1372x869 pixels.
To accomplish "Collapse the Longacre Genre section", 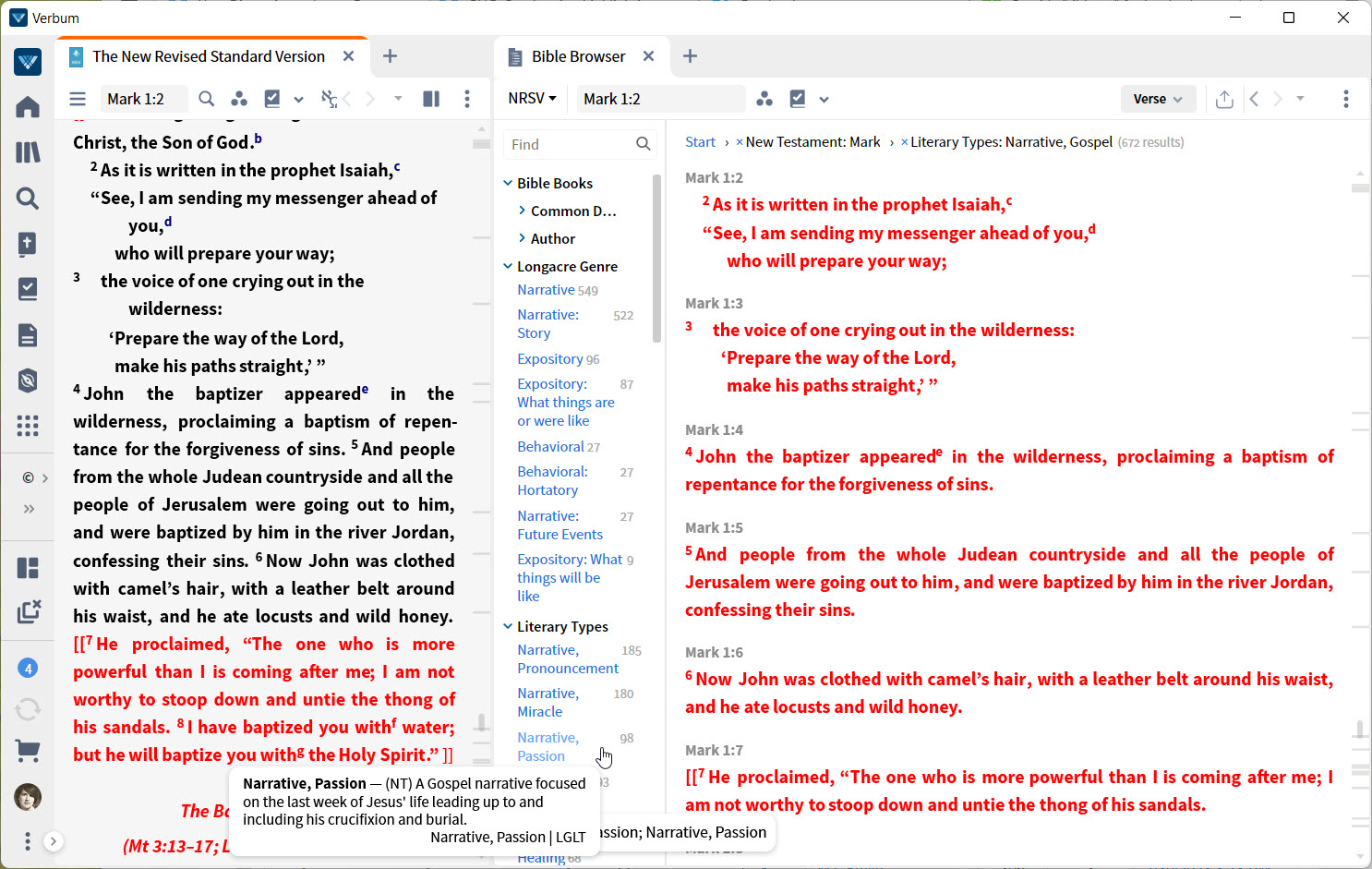I will coord(508,266).
